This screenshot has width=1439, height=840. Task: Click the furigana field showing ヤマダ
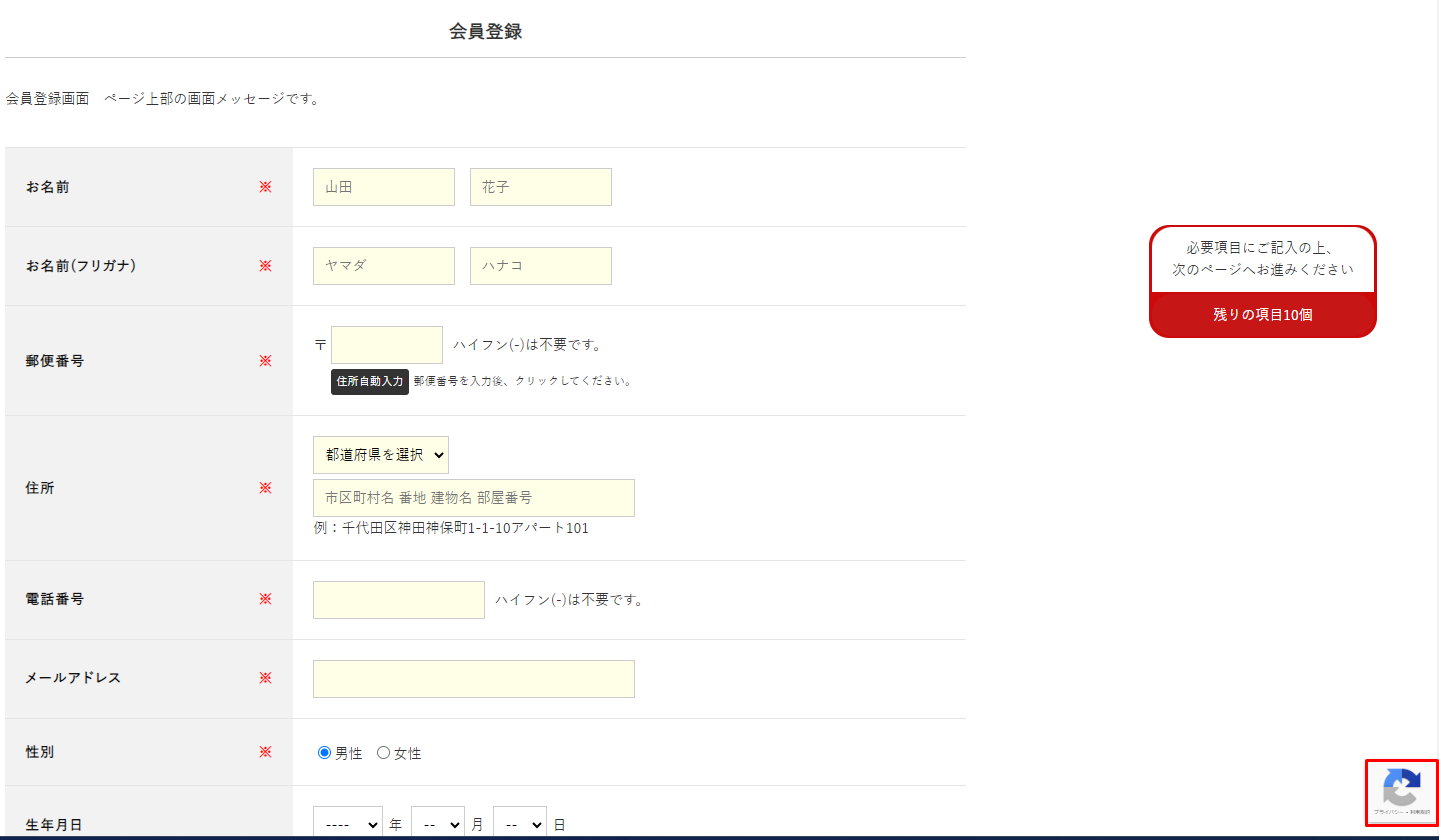tap(383, 266)
